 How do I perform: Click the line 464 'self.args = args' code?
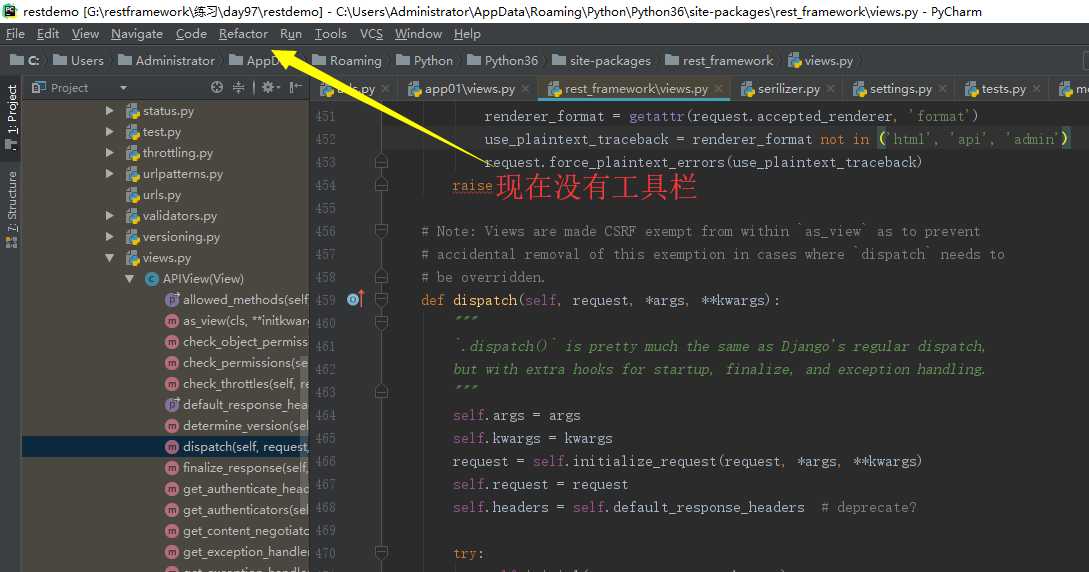point(516,416)
